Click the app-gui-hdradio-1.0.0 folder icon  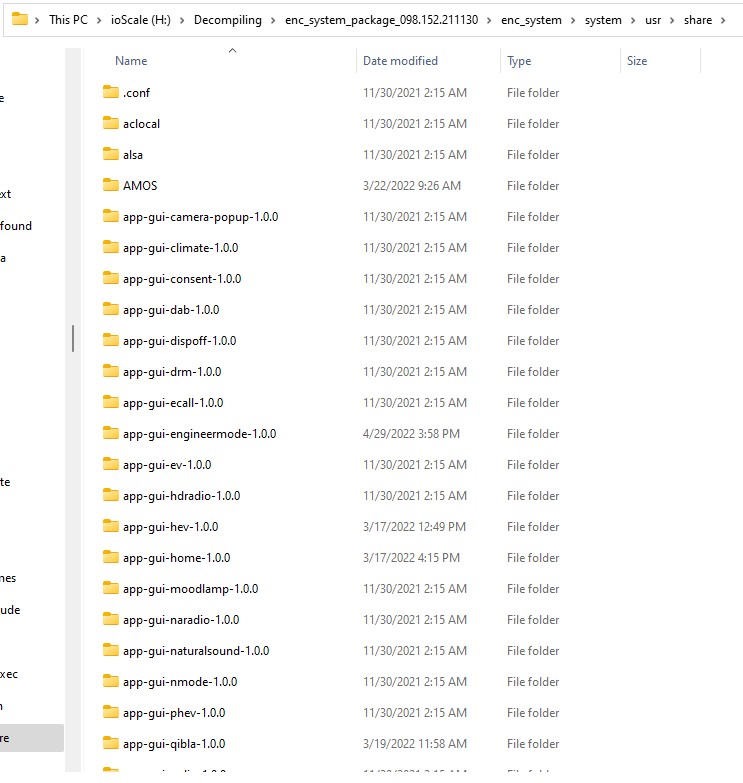110,495
